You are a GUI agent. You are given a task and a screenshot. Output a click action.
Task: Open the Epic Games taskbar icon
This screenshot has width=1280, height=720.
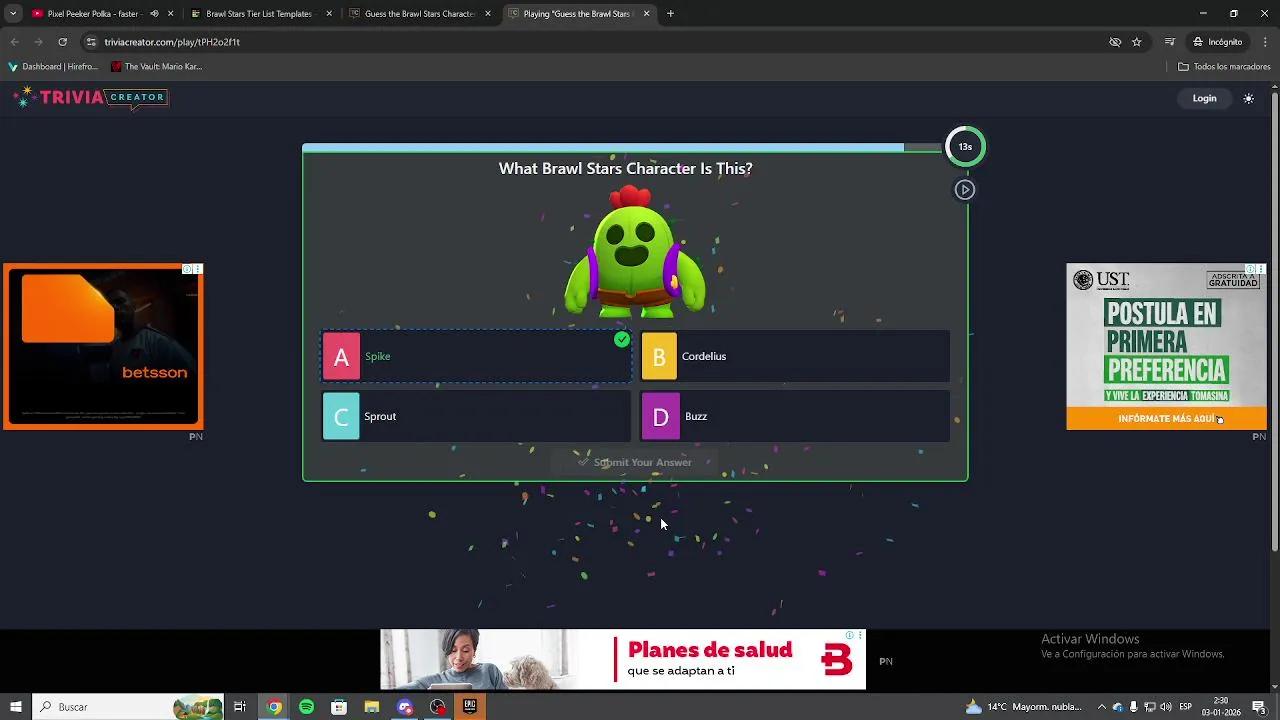[x=470, y=707]
